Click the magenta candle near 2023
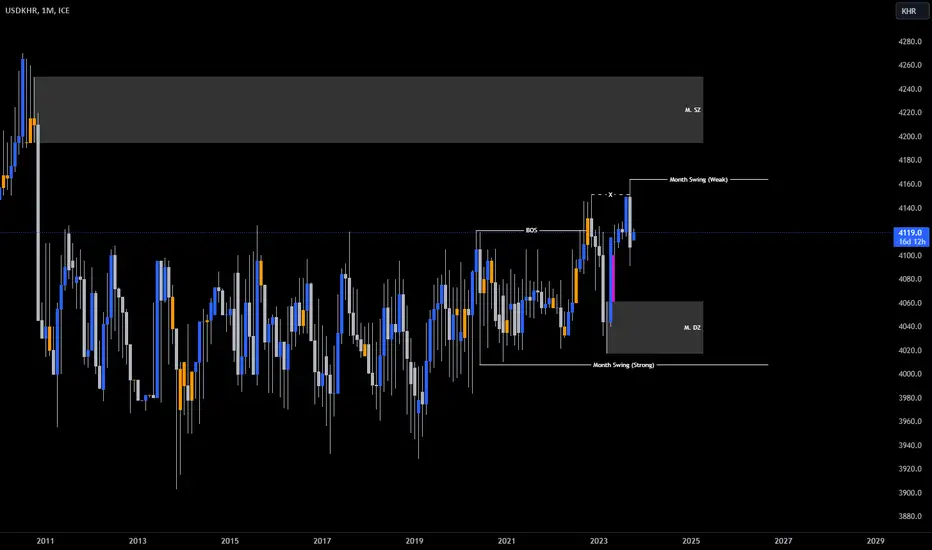The width and height of the screenshot is (932, 550). coord(613,278)
